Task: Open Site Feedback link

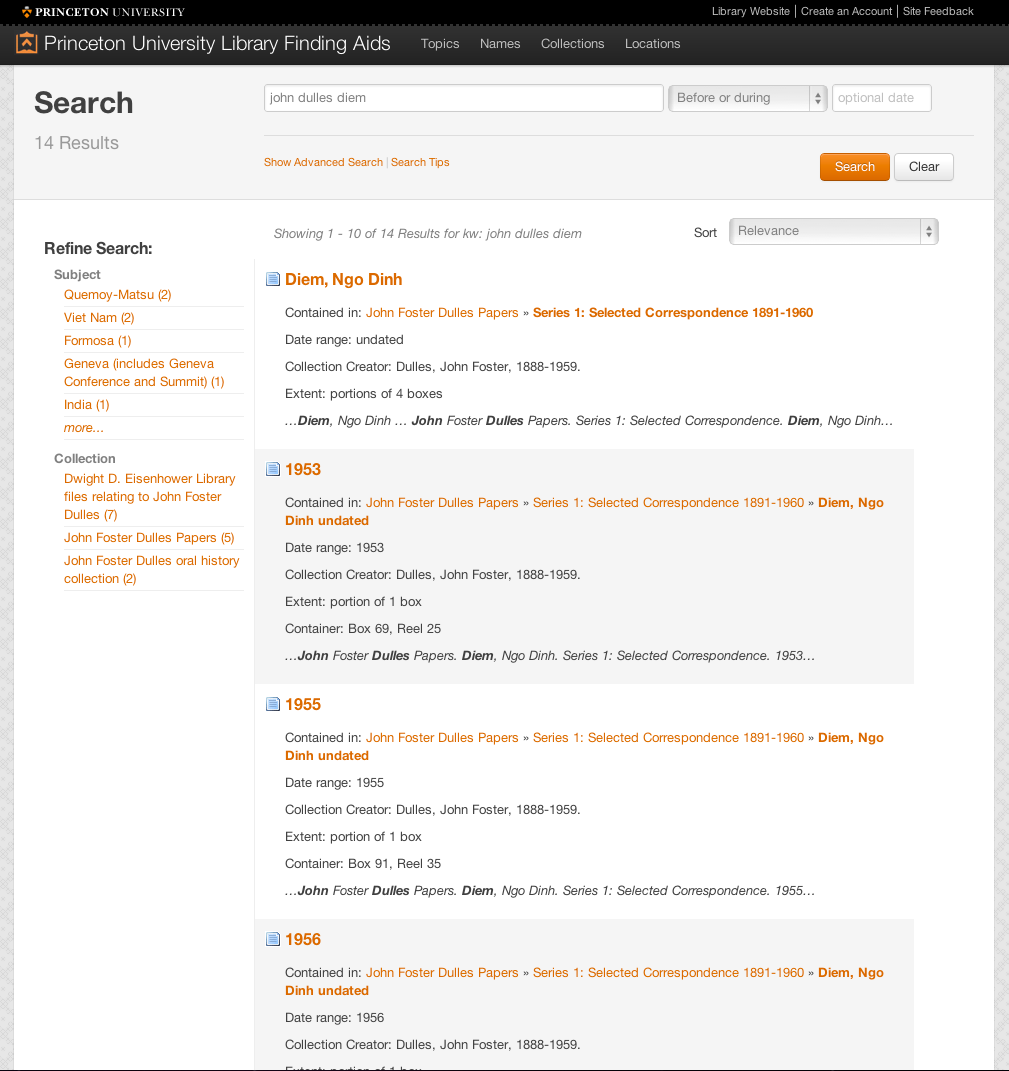Action: click(938, 11)
